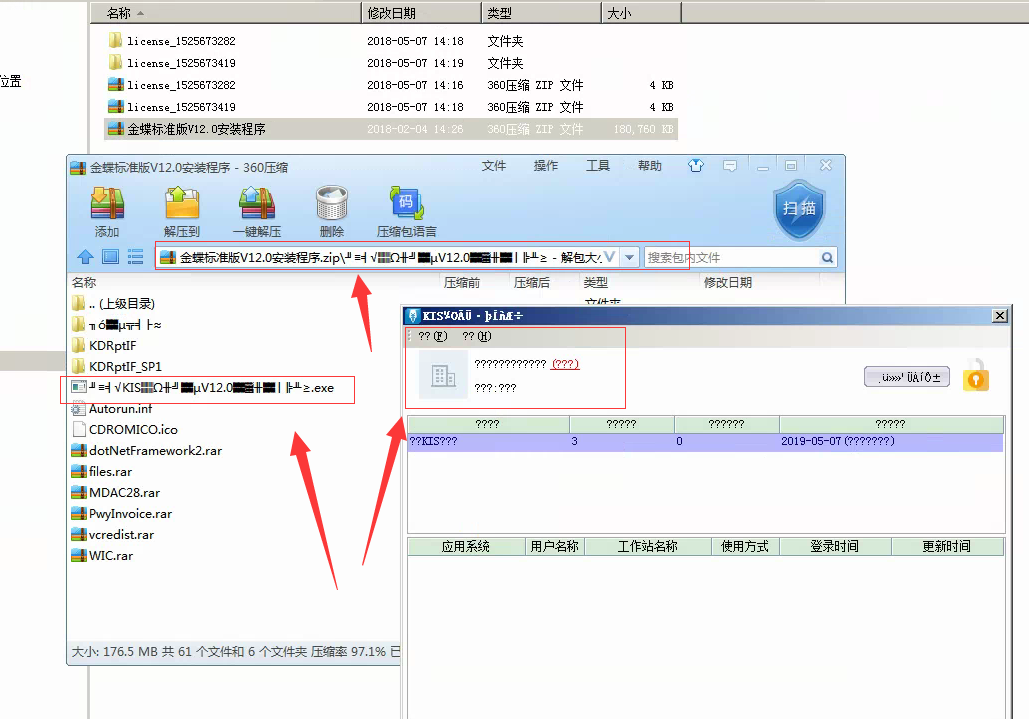Open the (F) menu in KIS dialog
This screenshot has height=719, width=1029.
click(432, 337)
